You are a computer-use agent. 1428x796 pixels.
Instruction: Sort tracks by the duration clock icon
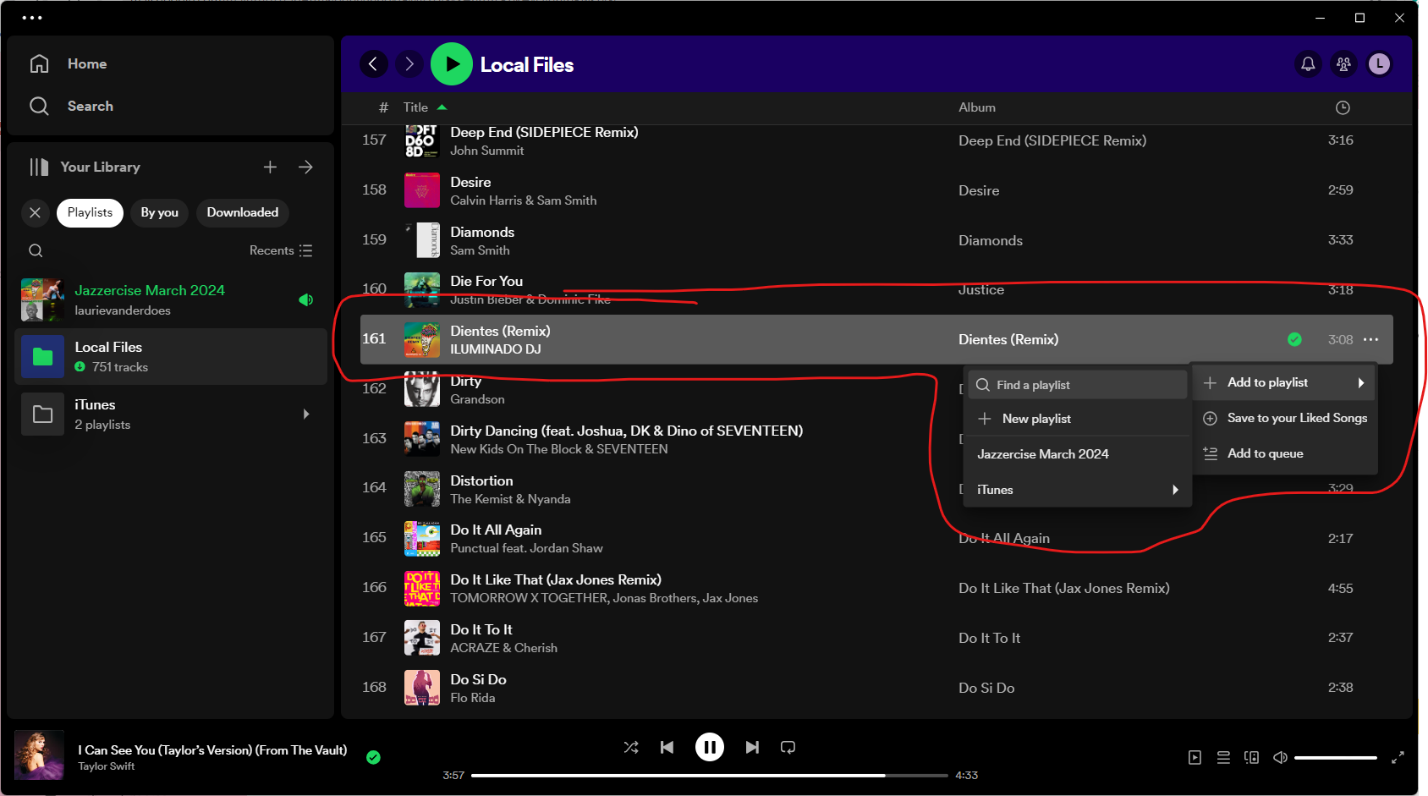(x=1343, y=108)
